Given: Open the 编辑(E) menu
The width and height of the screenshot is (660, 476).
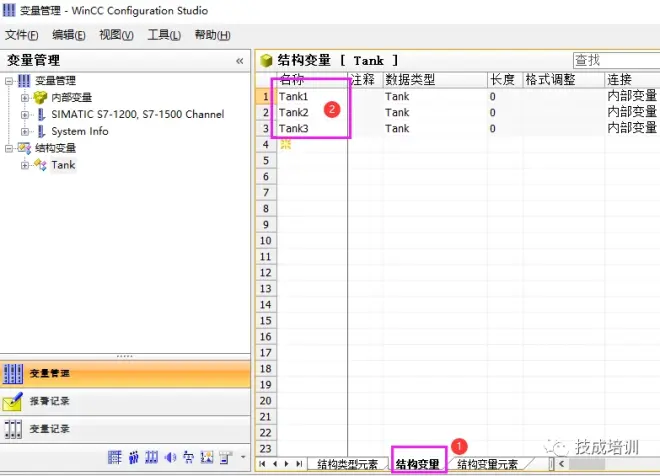Looking at the screenshot, I should [x=69, y=35].
